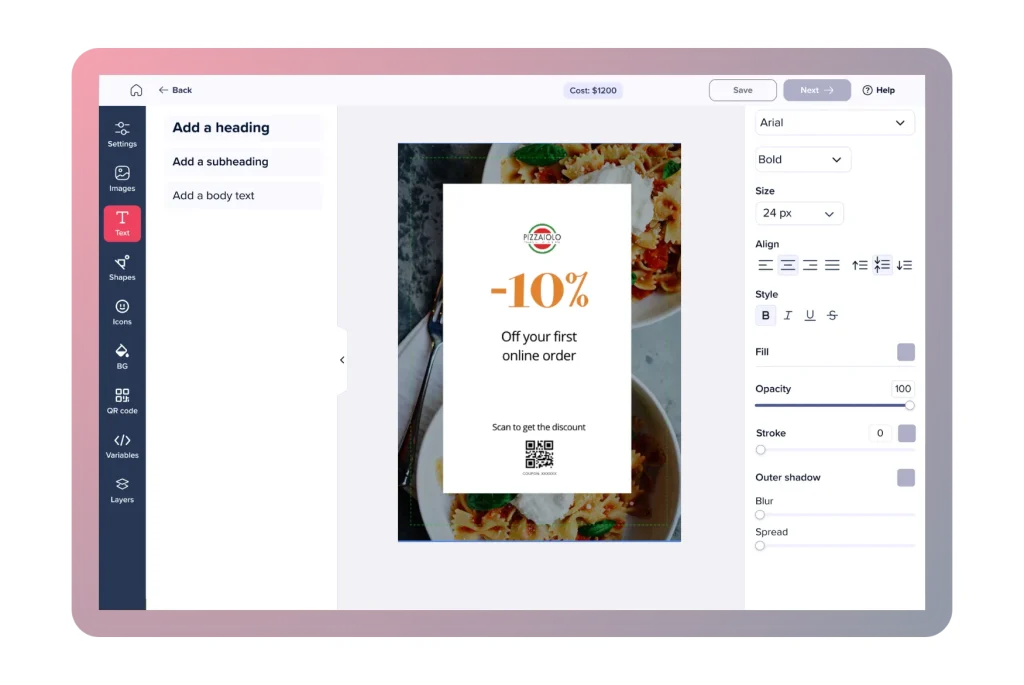Open Help

click(878, 90)
